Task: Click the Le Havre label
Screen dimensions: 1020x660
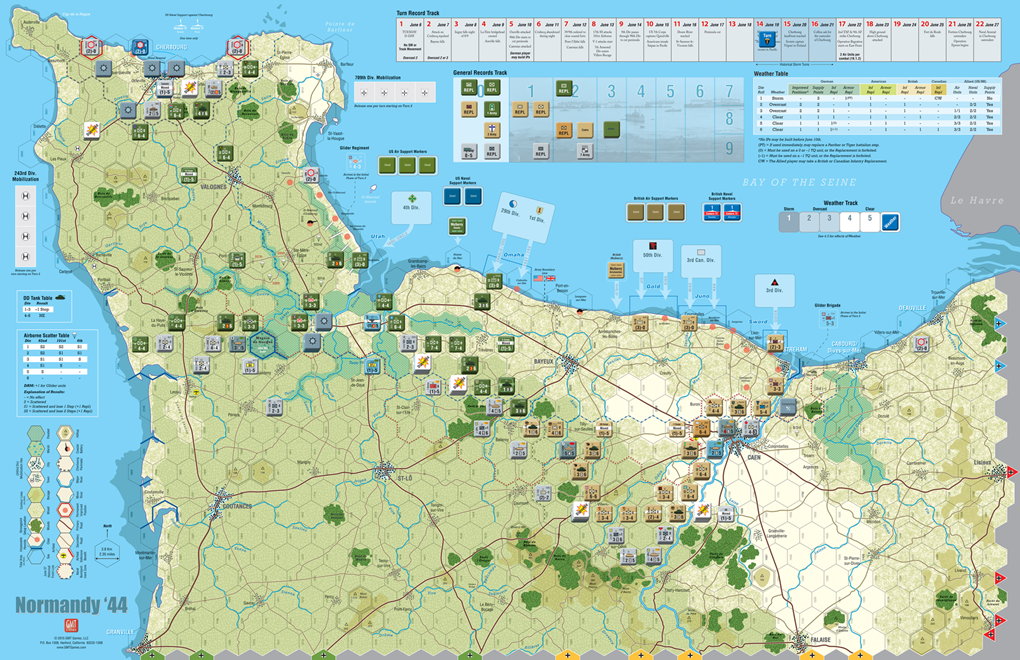Action: 977,200
